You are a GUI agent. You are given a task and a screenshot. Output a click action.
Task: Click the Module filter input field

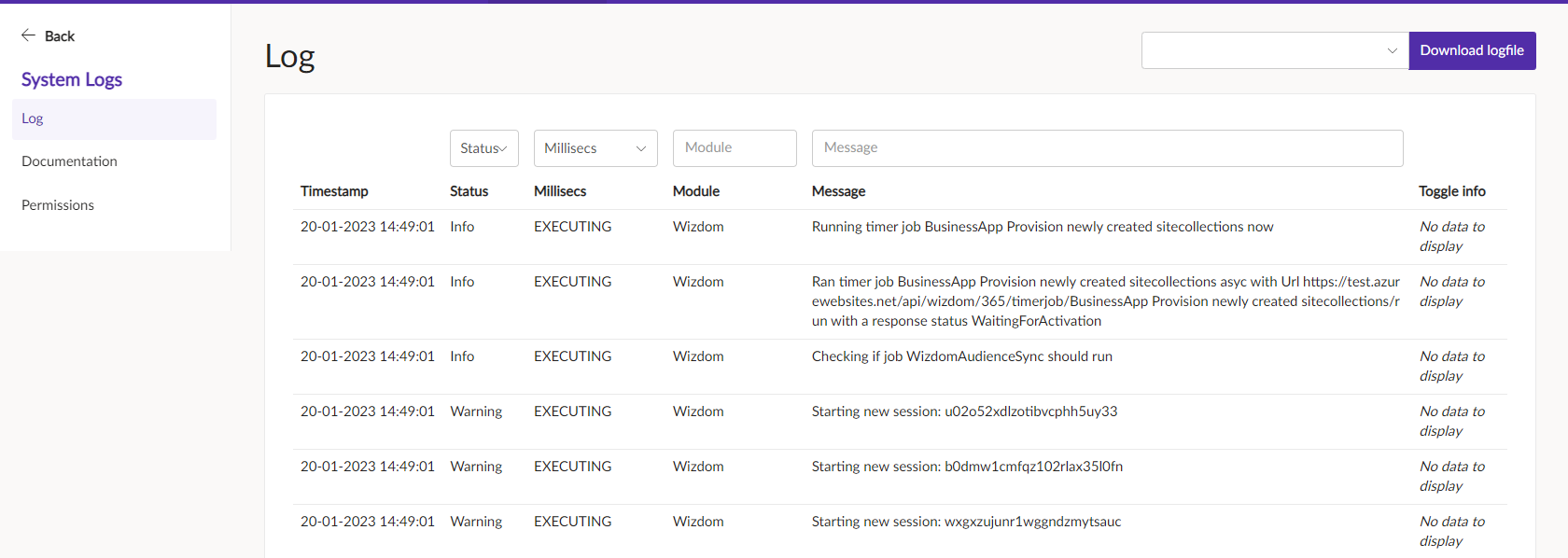(735, 148)
